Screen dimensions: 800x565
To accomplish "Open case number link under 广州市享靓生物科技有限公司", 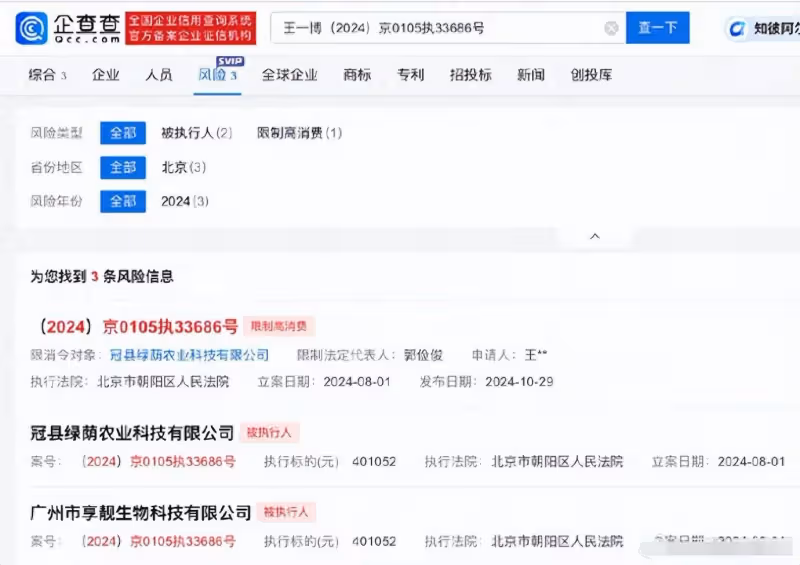I will click(x=159, y=541).
